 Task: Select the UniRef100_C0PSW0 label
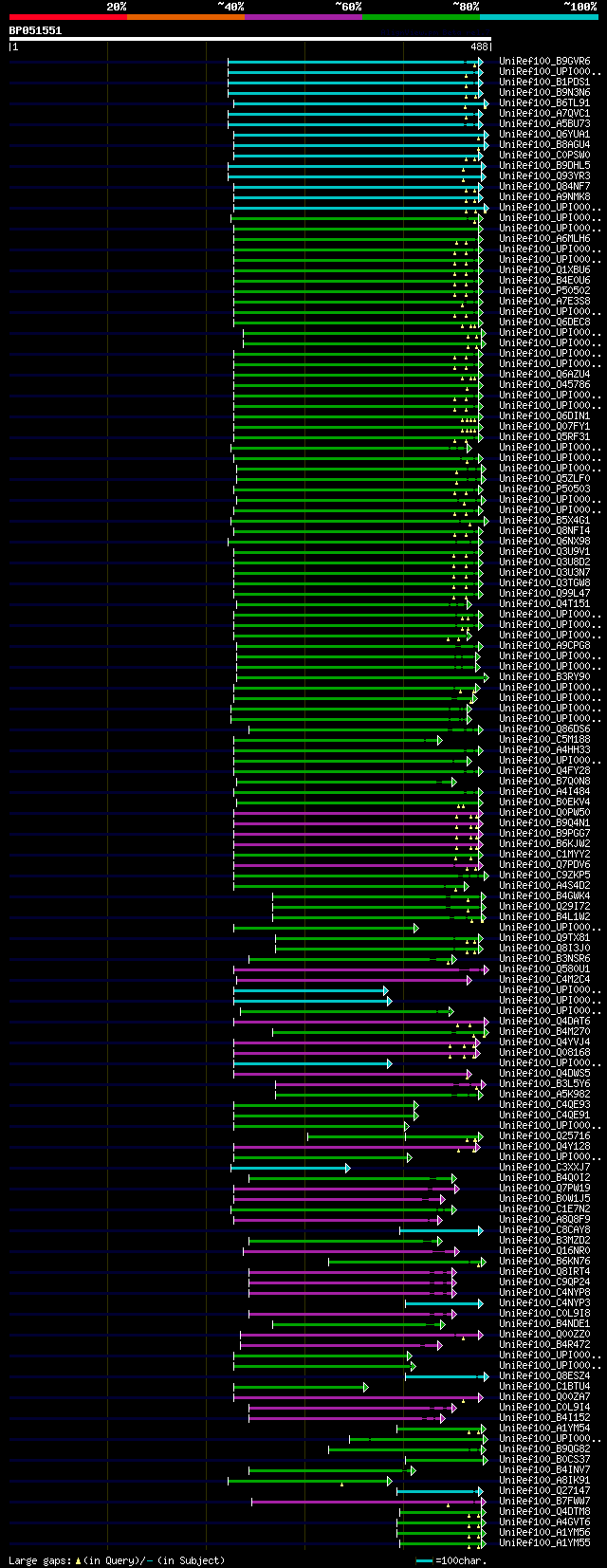coord(544,155)
